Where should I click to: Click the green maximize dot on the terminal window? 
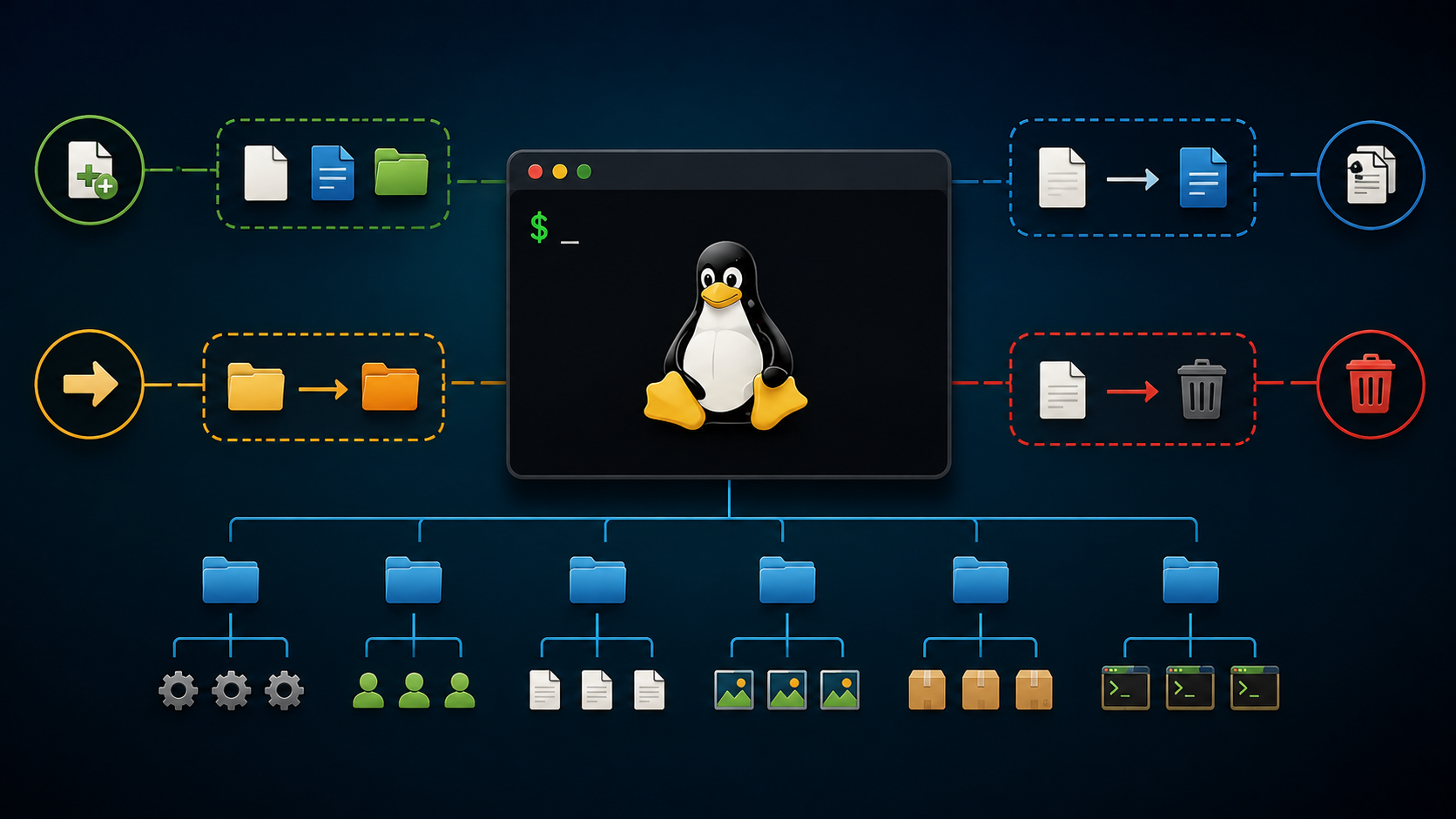pyautogui.click(x=584, y=171)
